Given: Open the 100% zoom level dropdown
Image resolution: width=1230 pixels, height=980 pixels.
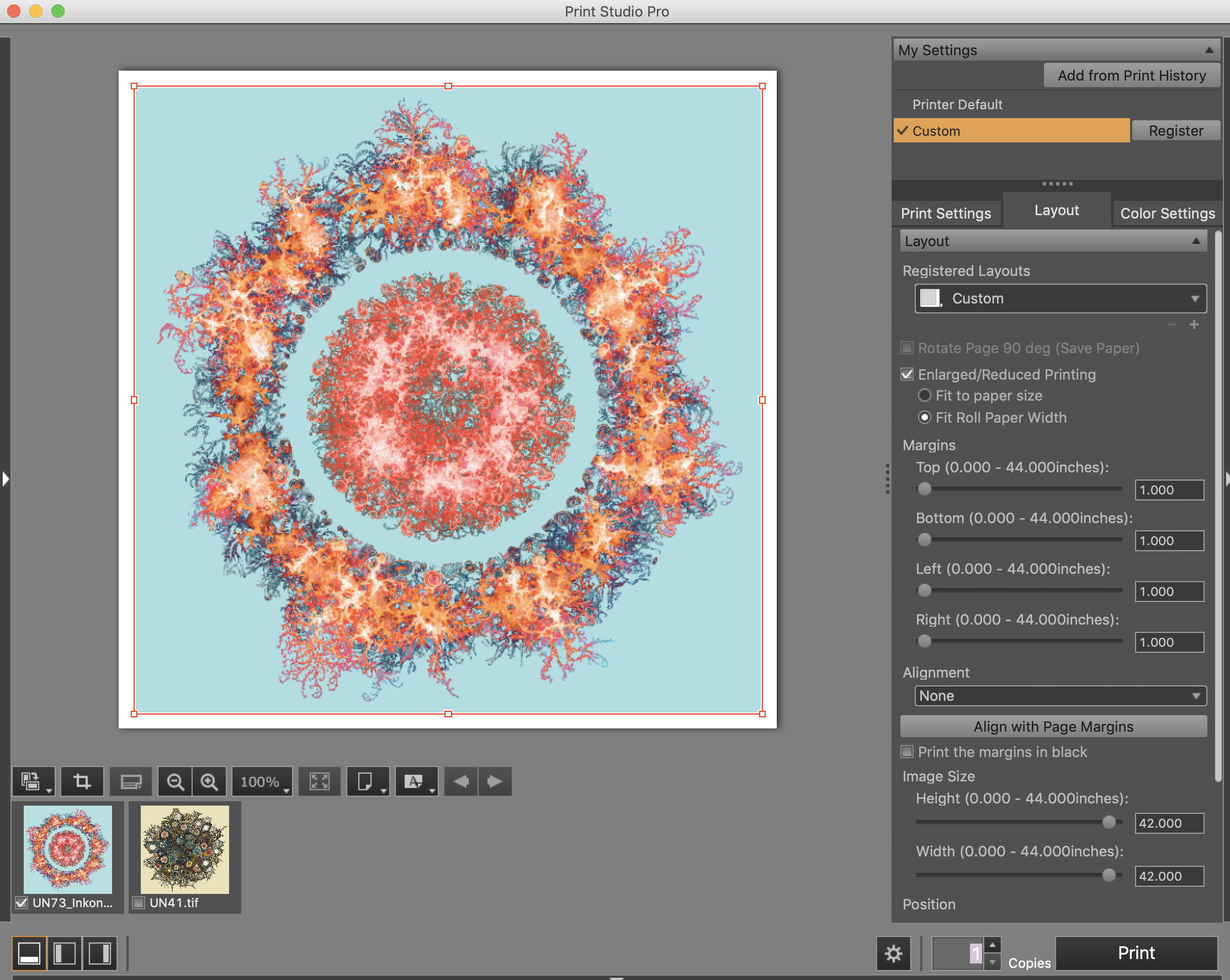Looking at the screenshot, I should (262, 781).
